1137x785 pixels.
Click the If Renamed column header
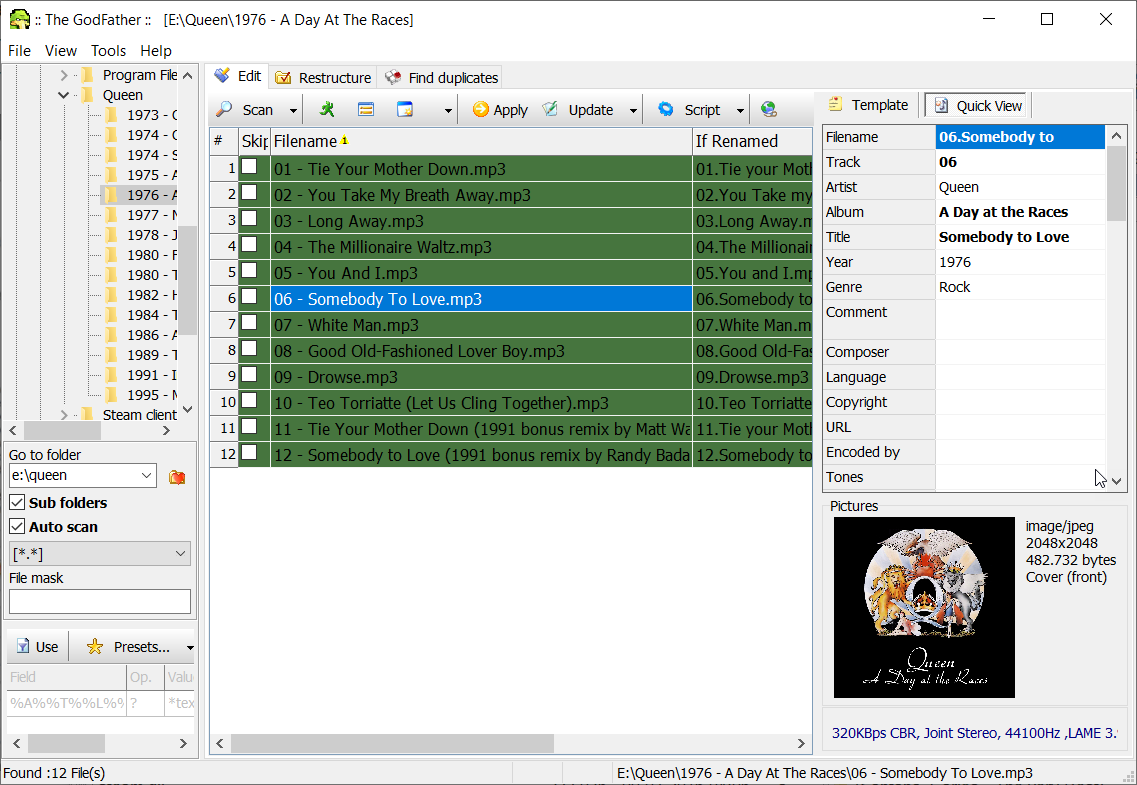coord(753,141)
